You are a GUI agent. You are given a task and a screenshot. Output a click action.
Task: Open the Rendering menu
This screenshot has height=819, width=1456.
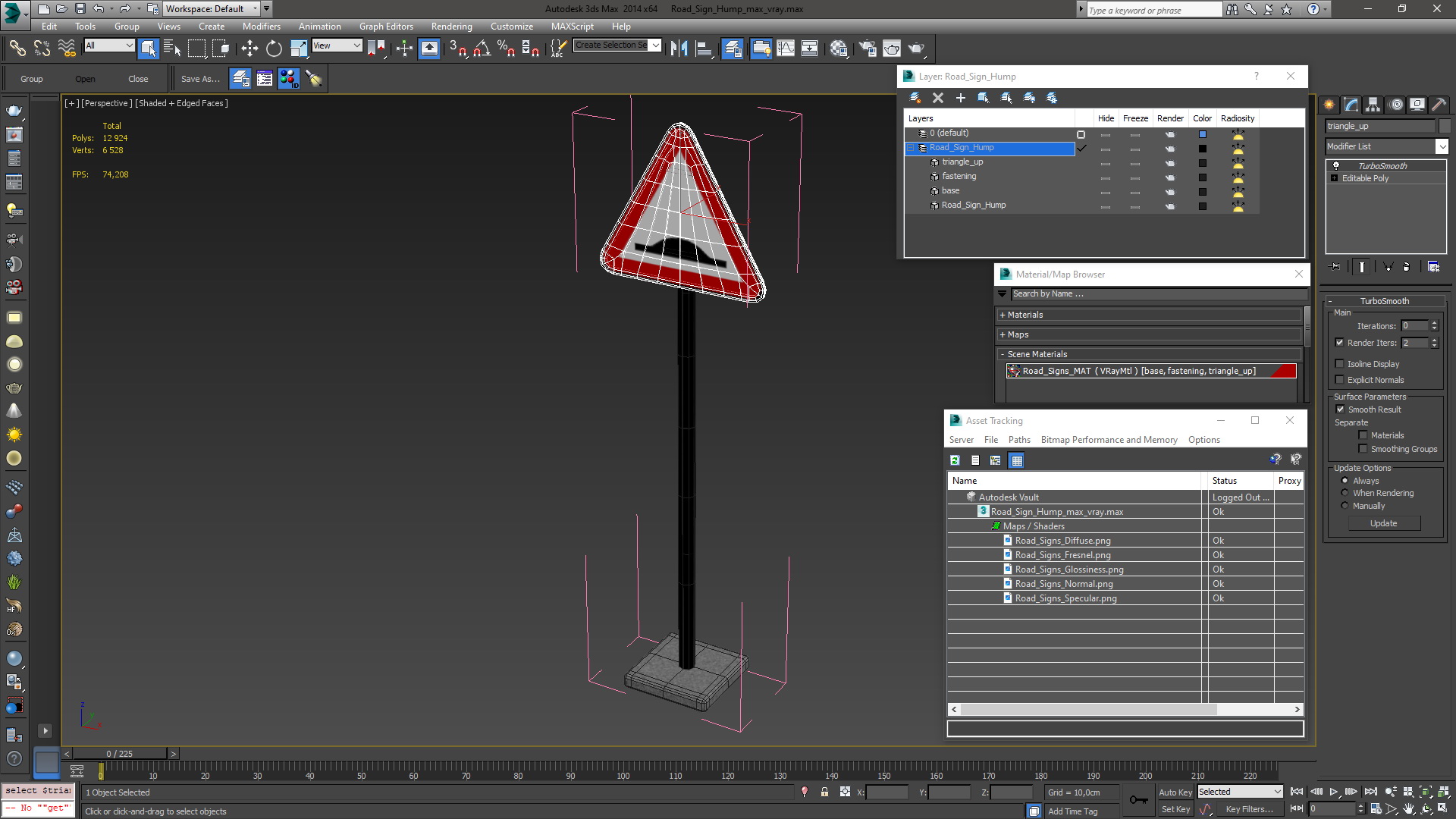click(451, 26)
